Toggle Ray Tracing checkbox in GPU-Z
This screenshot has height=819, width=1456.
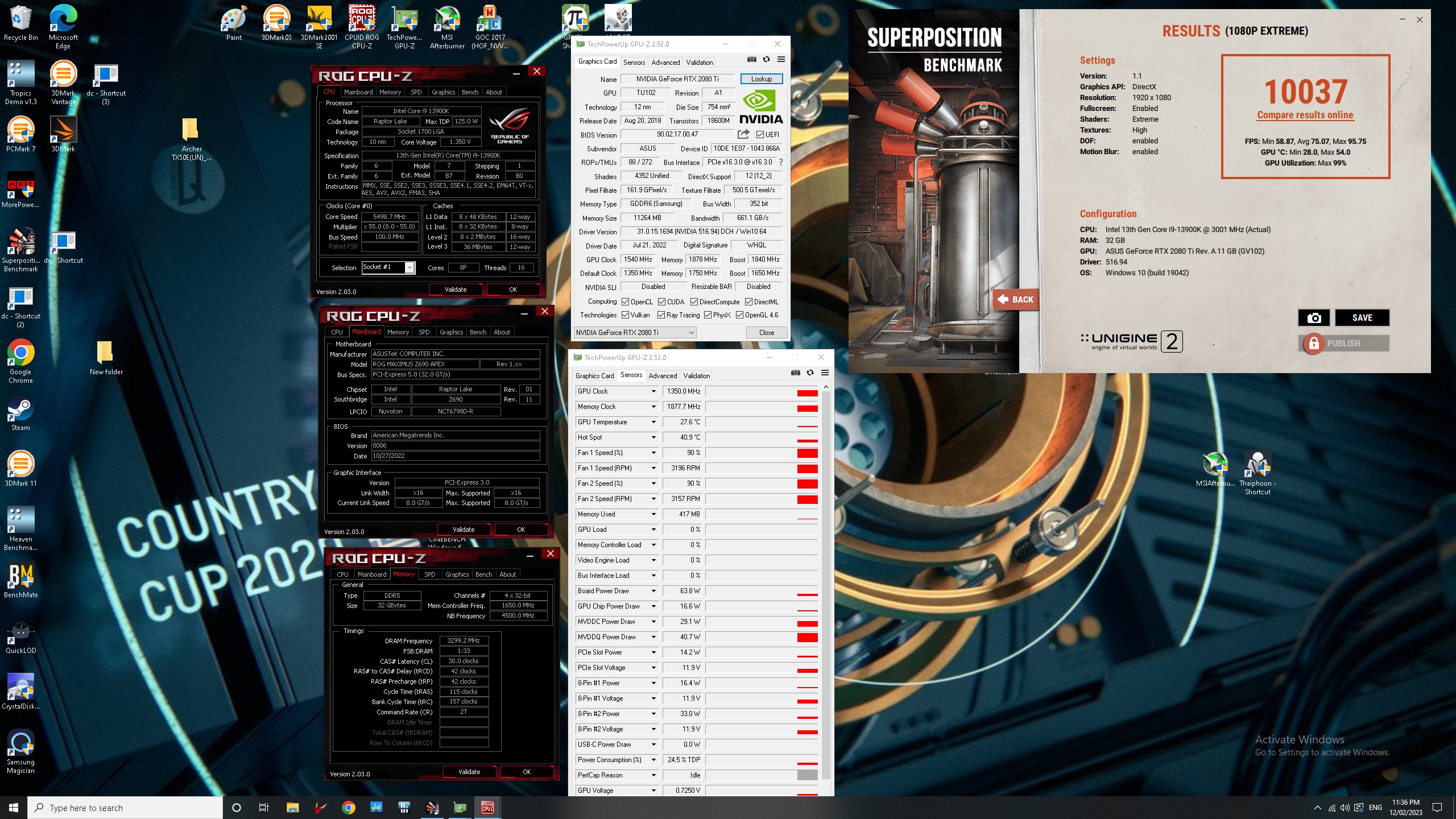point(661,315)
